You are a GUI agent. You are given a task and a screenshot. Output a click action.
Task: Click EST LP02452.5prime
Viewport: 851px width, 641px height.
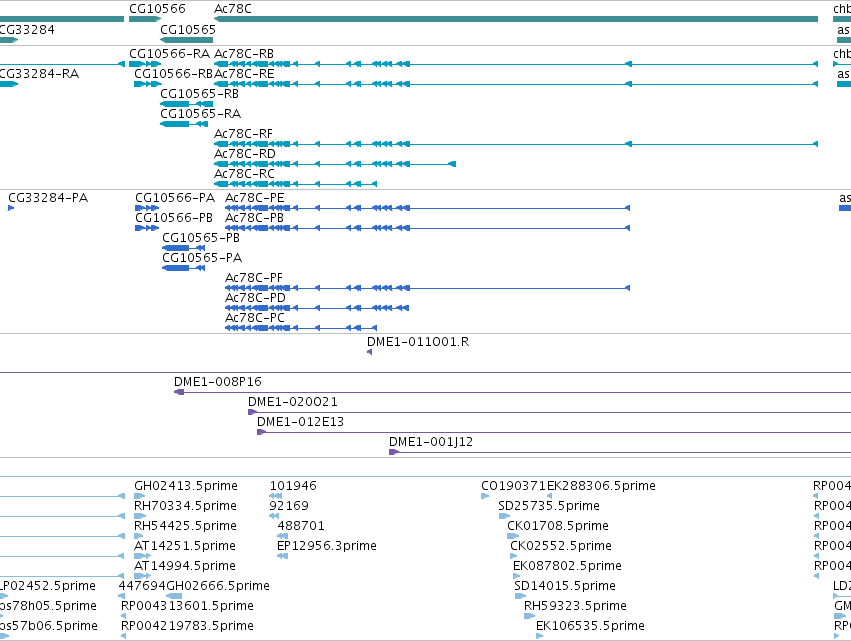click(x=4, y=596)
